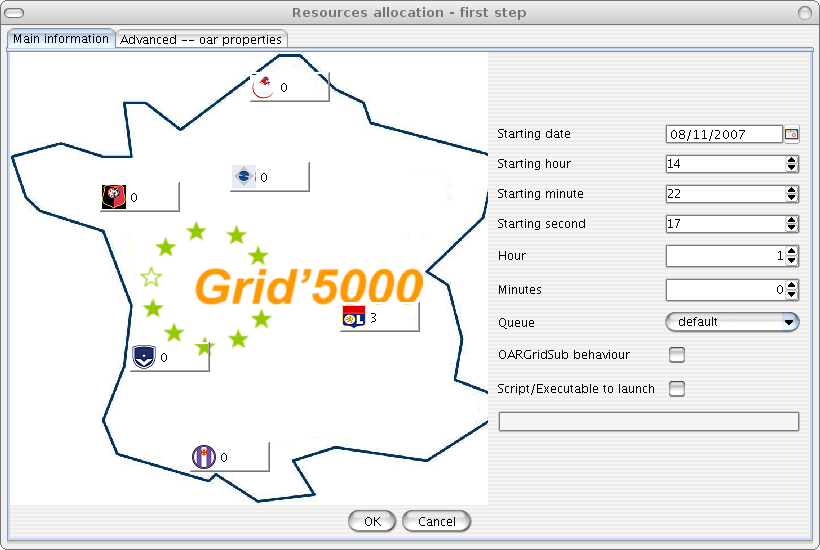The width and height of the screenshot is (820, 550).
Task: Increment the Minutes duration spinner
Action: [792, 285]
